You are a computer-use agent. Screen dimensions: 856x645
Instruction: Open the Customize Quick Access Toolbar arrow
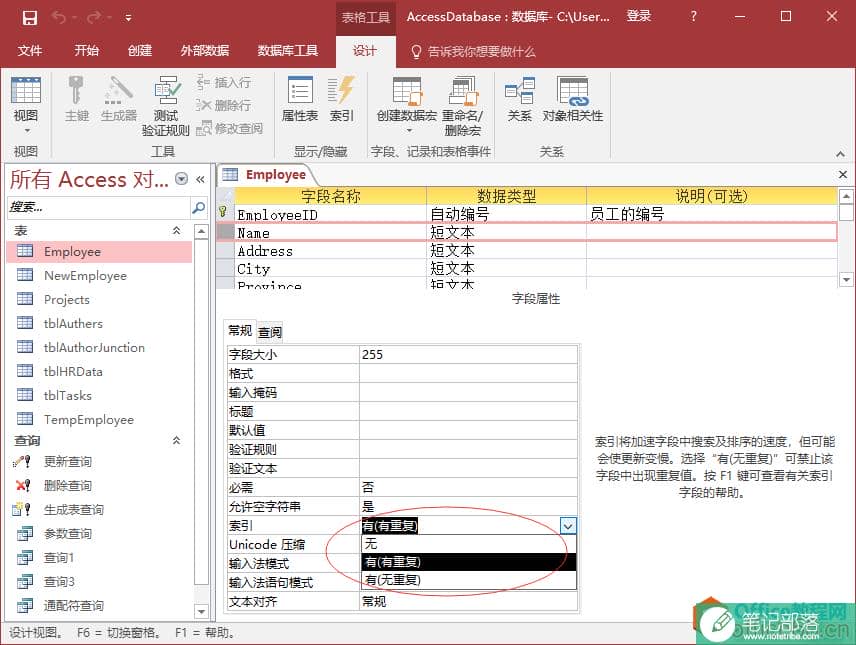tap(128, 18)
